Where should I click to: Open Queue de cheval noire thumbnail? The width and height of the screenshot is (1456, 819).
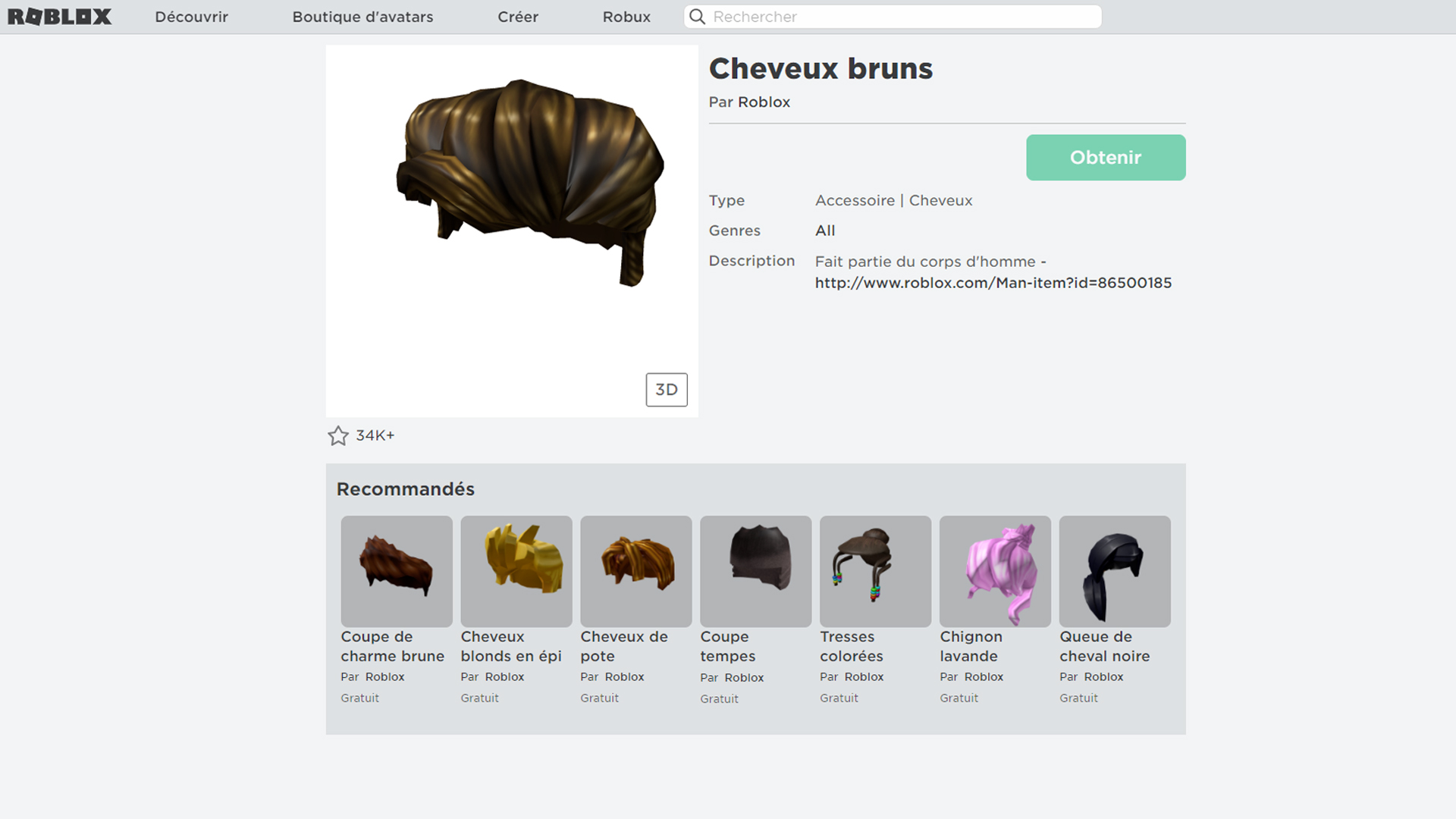[1116, 572]
